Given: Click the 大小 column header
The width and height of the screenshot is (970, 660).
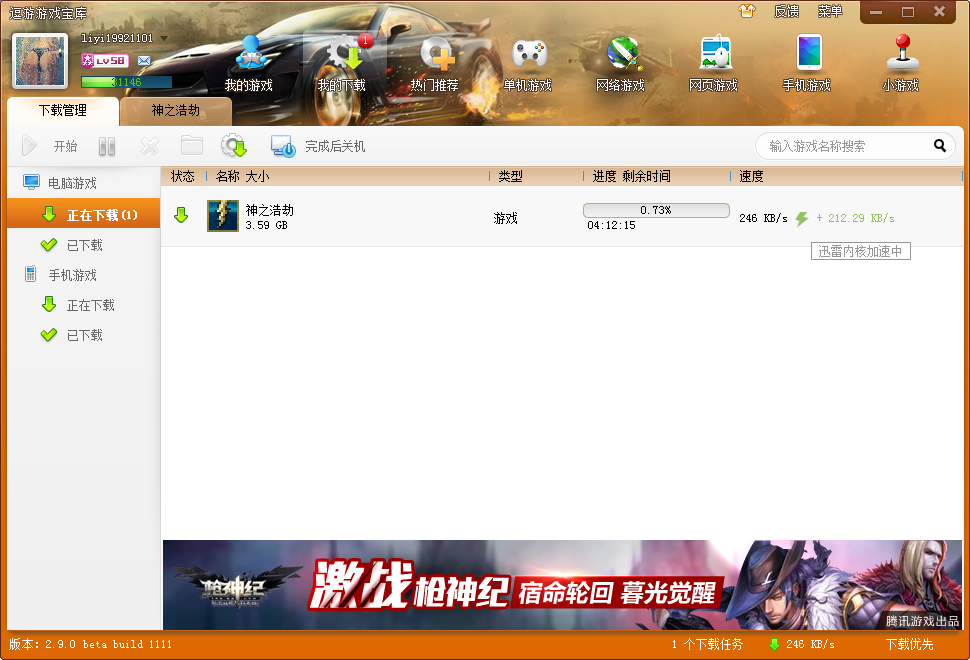Looking at the screenshot, I should [257, 176].
